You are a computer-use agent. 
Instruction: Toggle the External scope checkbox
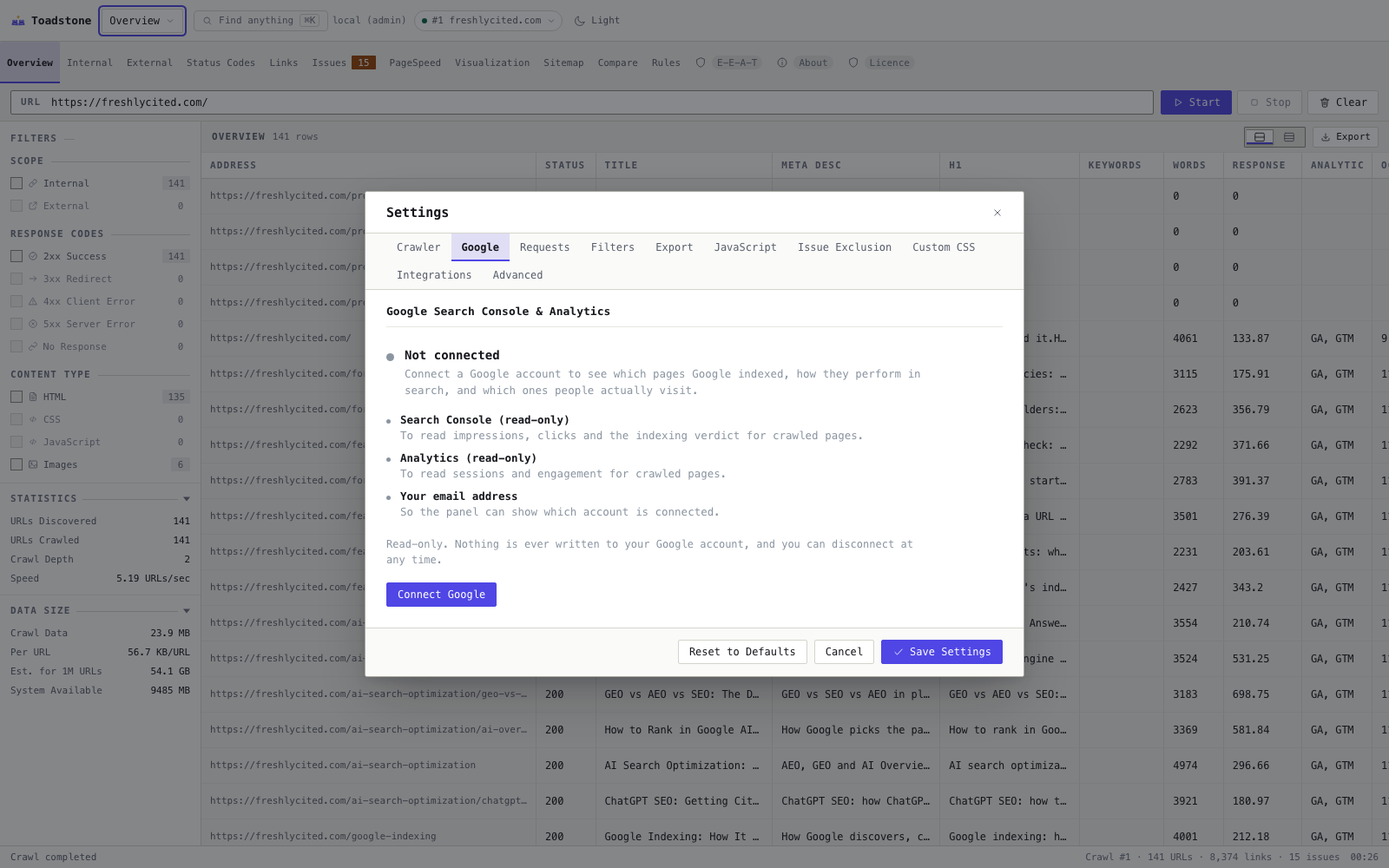(x=16, y=206)
